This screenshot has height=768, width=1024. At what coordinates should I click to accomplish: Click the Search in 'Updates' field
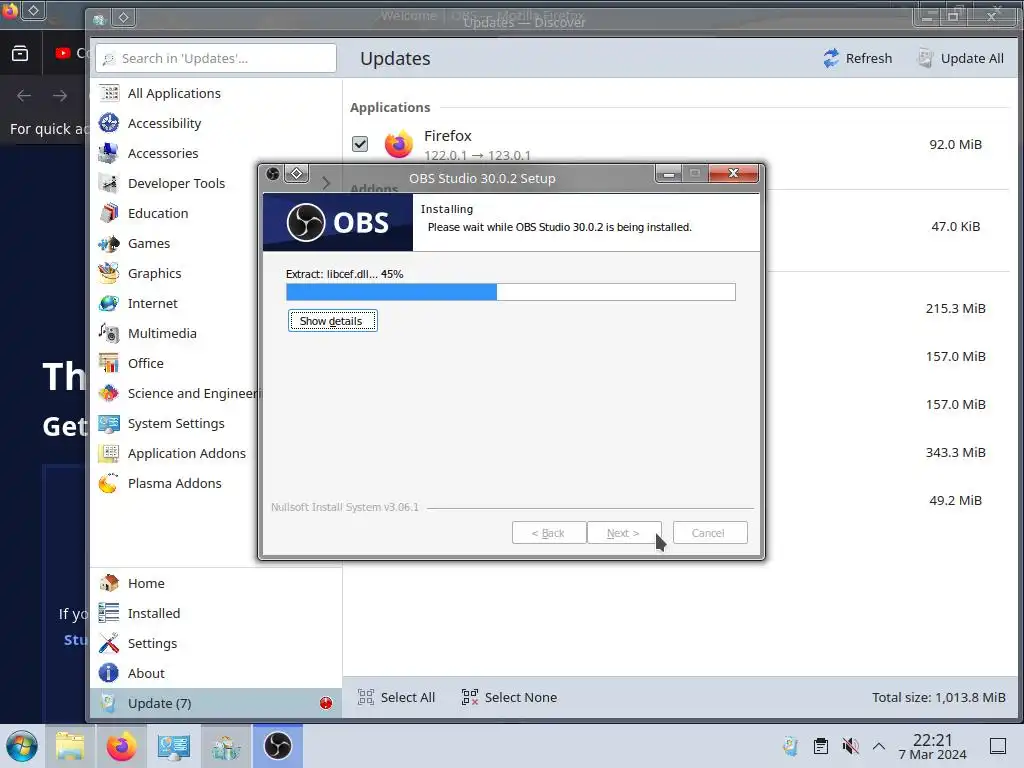click(216, 58)
